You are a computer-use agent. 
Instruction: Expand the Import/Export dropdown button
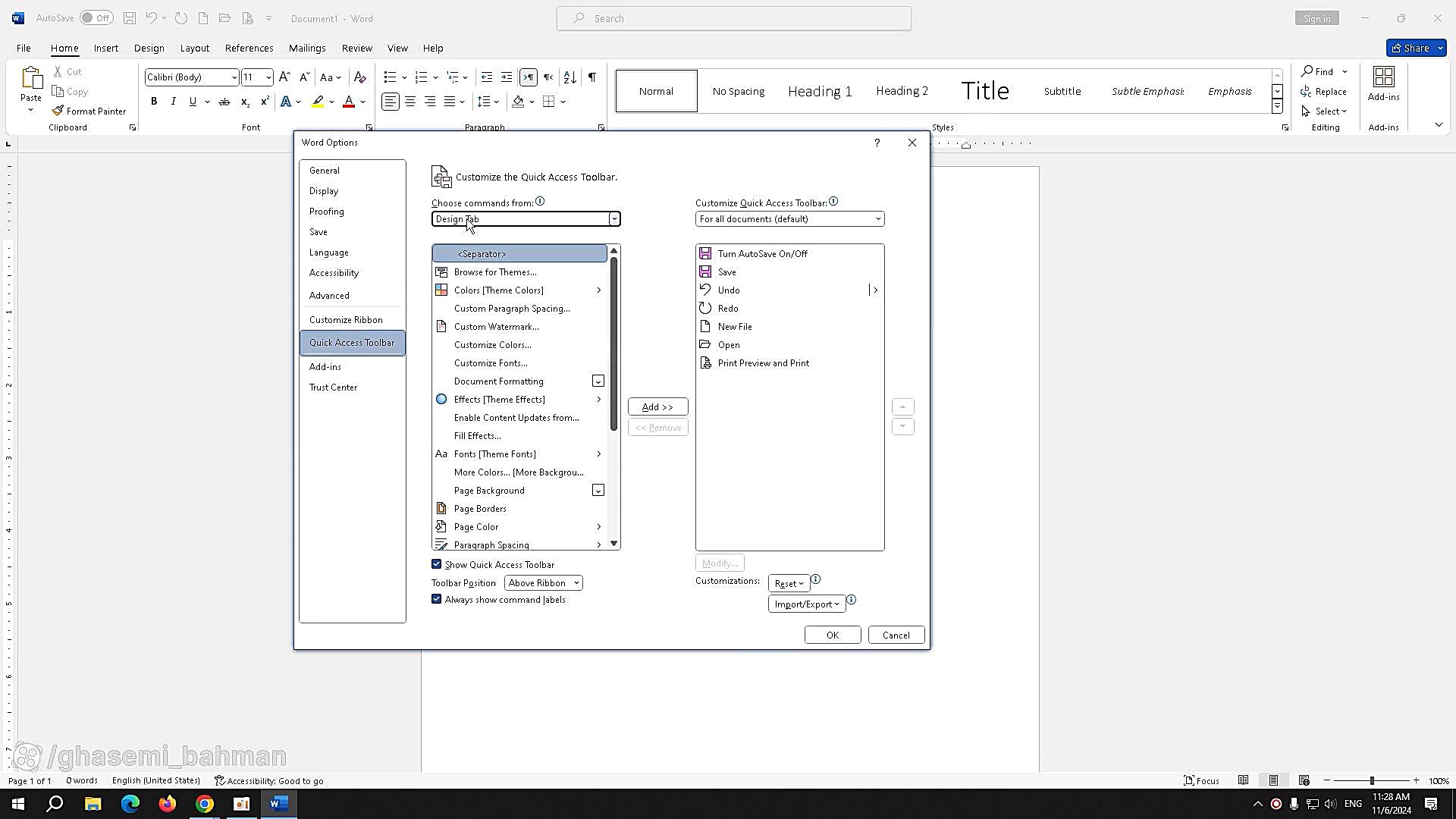tap(806, 604)
